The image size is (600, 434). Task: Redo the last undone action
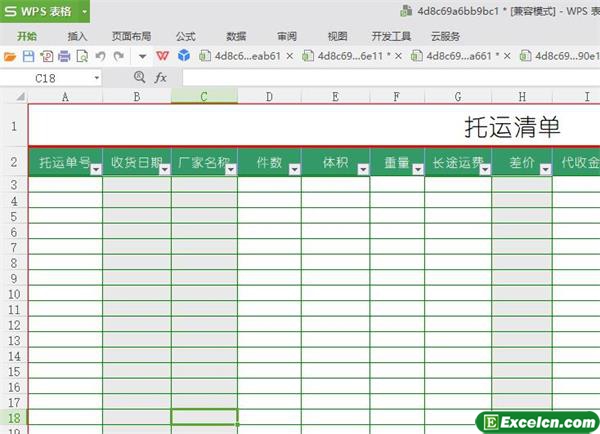[117, 56]
